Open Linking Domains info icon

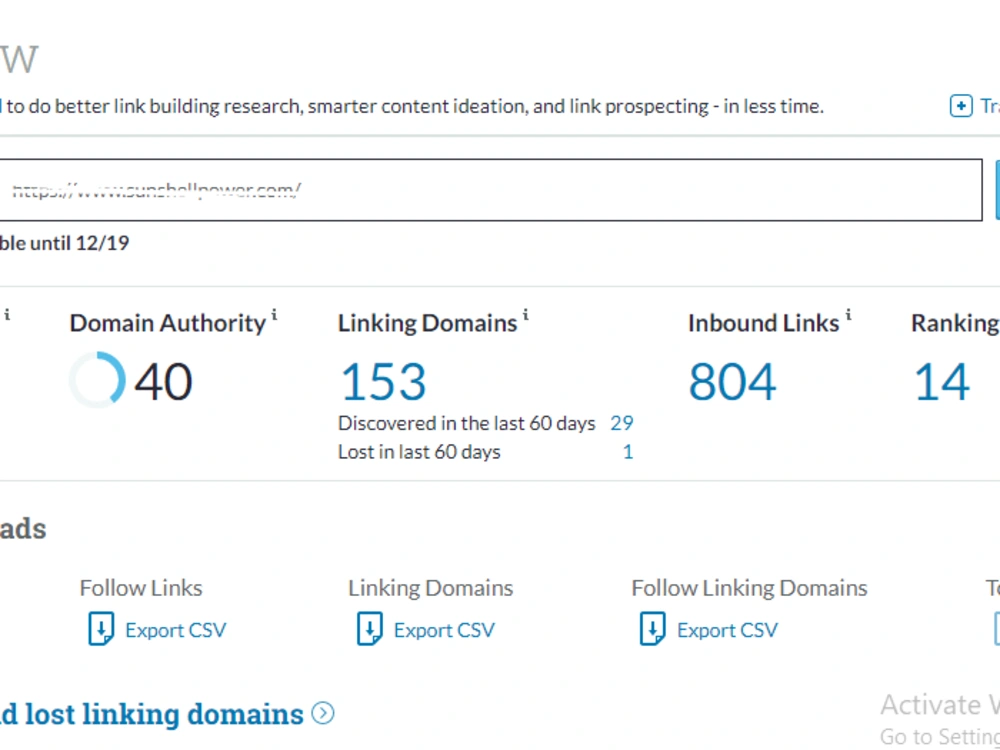(526, 314)
